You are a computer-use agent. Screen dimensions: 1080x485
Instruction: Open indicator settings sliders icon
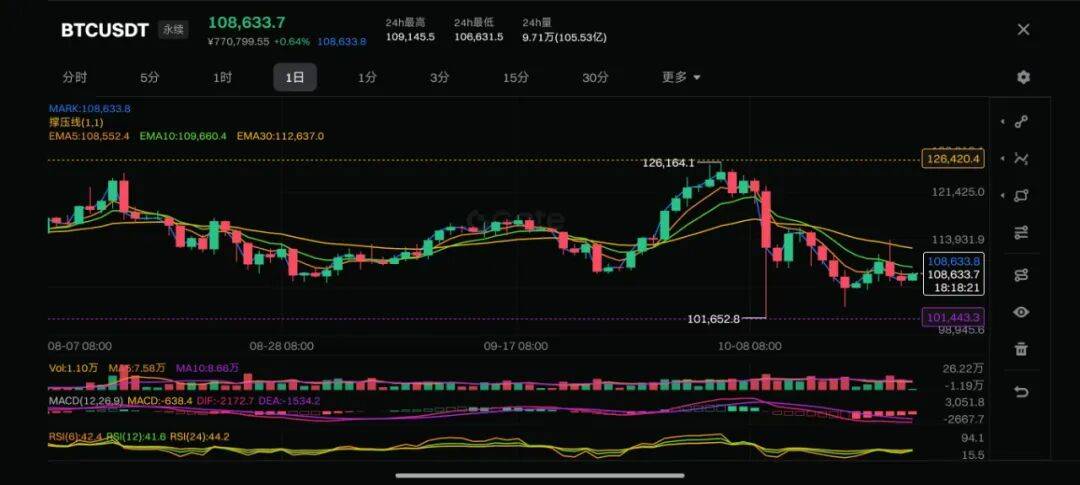click(1021, 233)
